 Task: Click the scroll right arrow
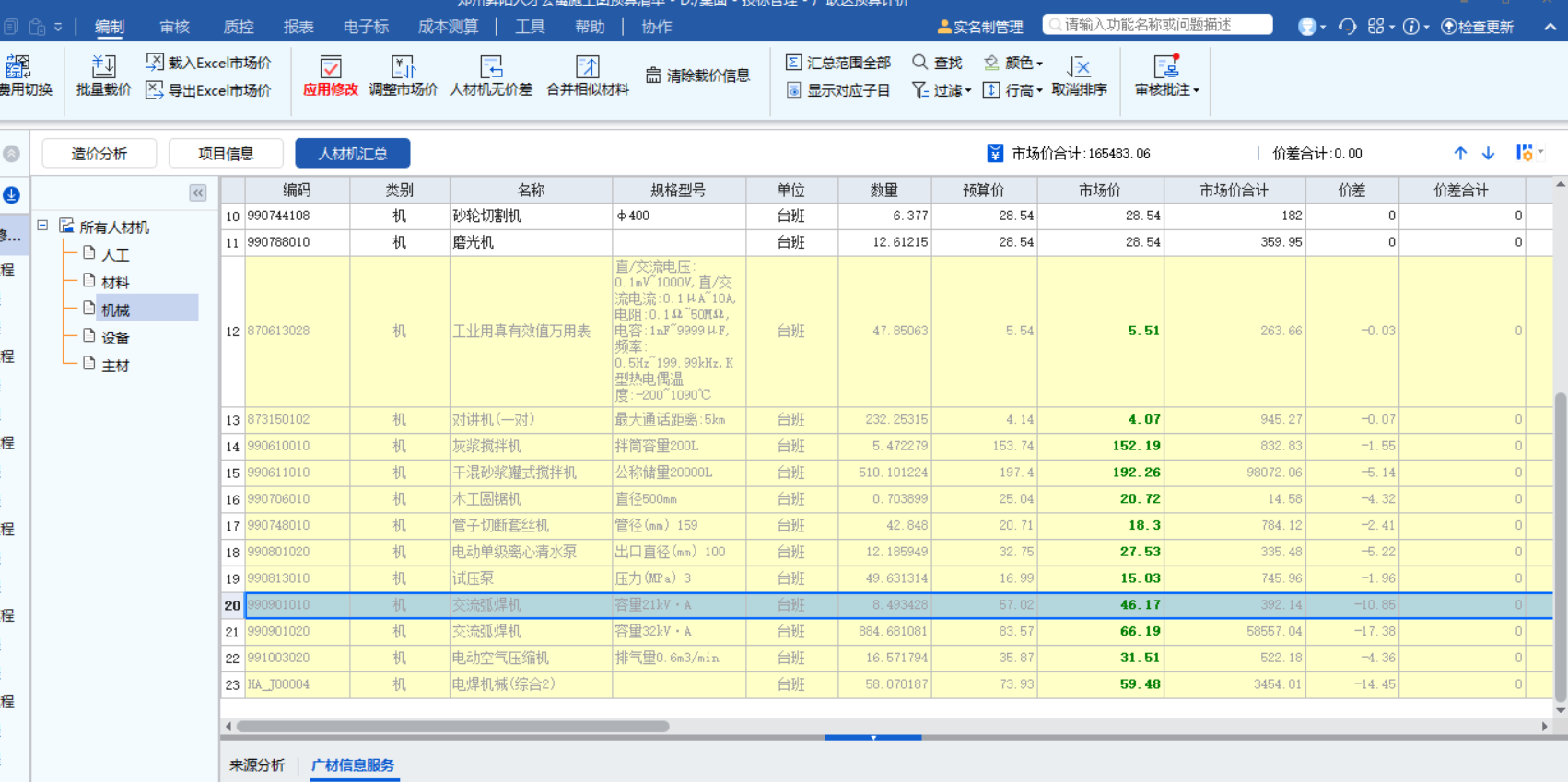[1545, 726]
